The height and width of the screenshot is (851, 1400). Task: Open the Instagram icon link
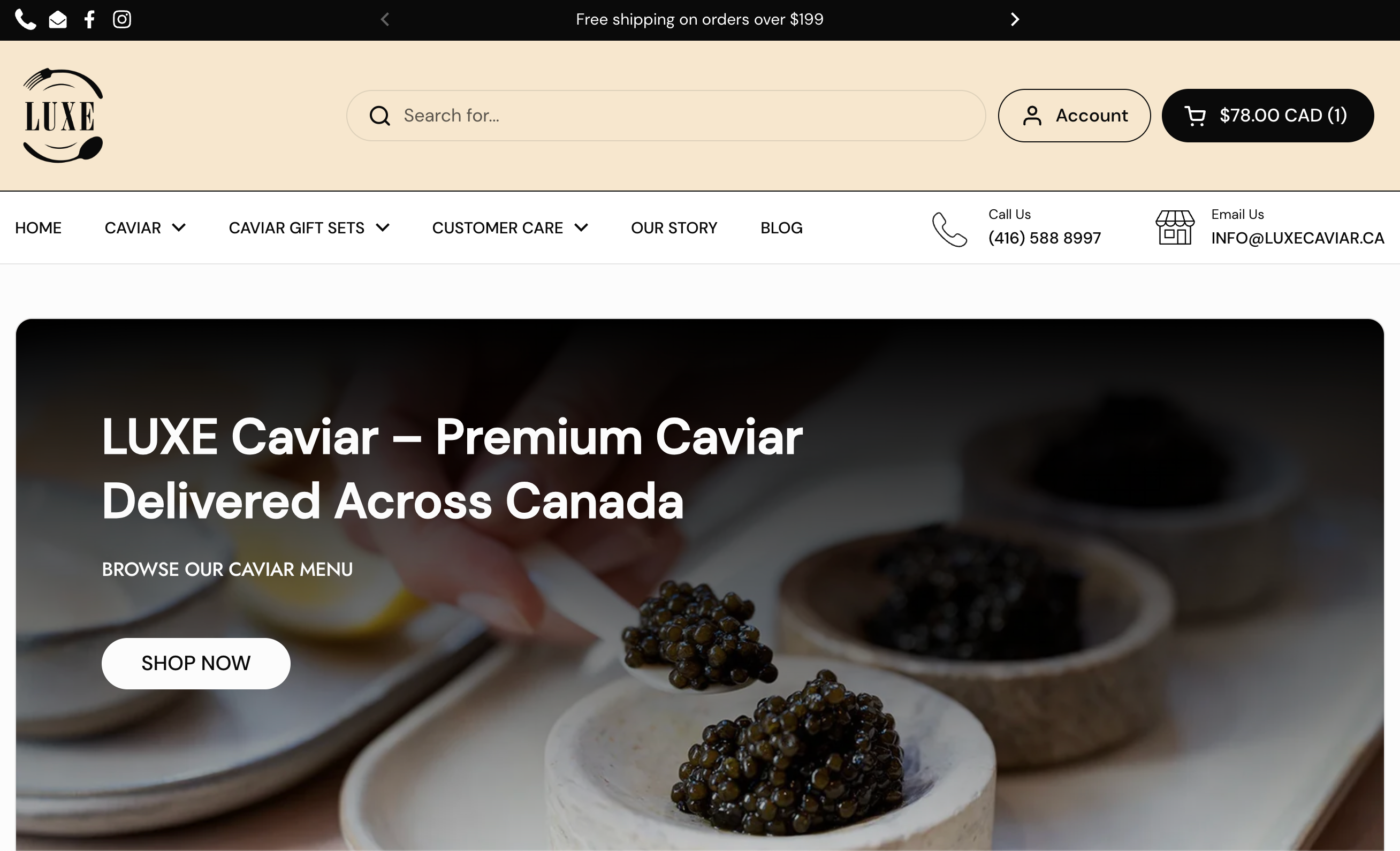tap(121, 19)
